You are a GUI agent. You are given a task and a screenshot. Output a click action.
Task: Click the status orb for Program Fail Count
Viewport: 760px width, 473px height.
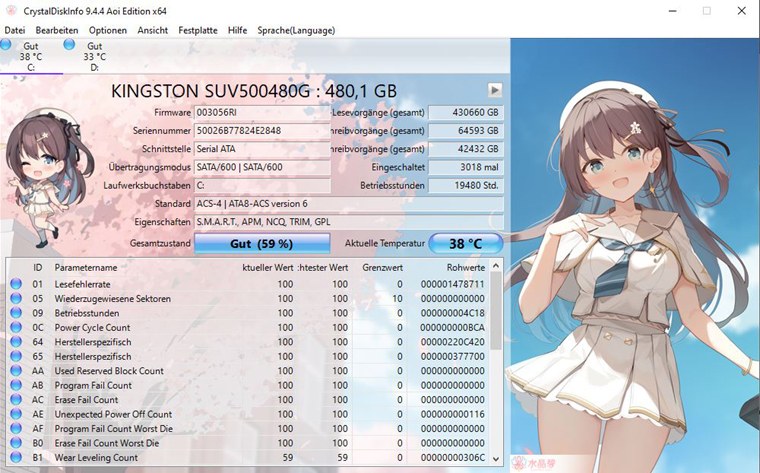(x=16, y=385)
